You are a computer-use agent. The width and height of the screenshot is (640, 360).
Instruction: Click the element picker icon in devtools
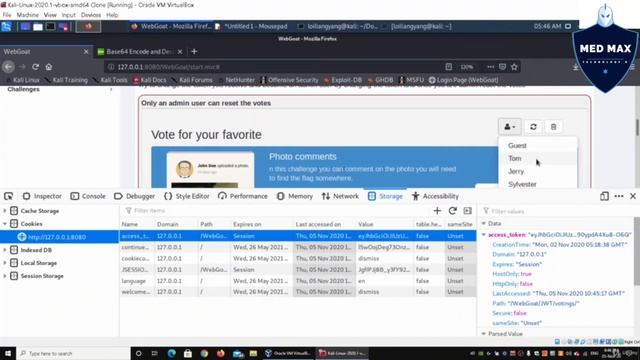point(9,196)
